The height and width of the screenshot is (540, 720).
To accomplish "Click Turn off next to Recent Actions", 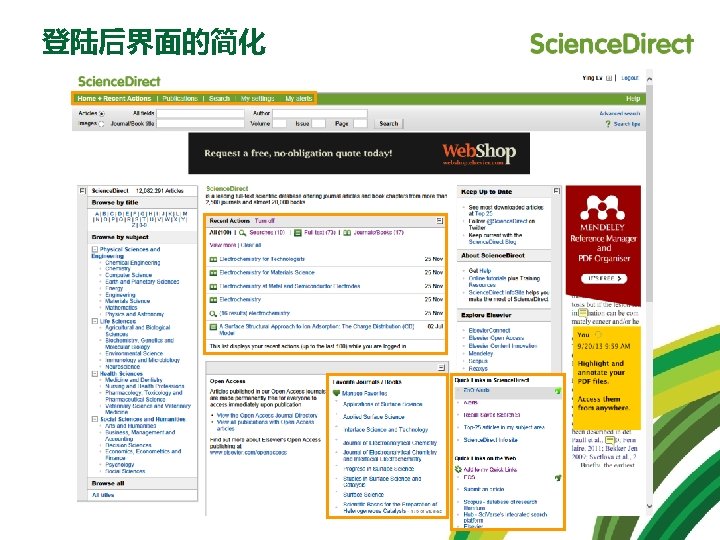I will pos(264,221).
